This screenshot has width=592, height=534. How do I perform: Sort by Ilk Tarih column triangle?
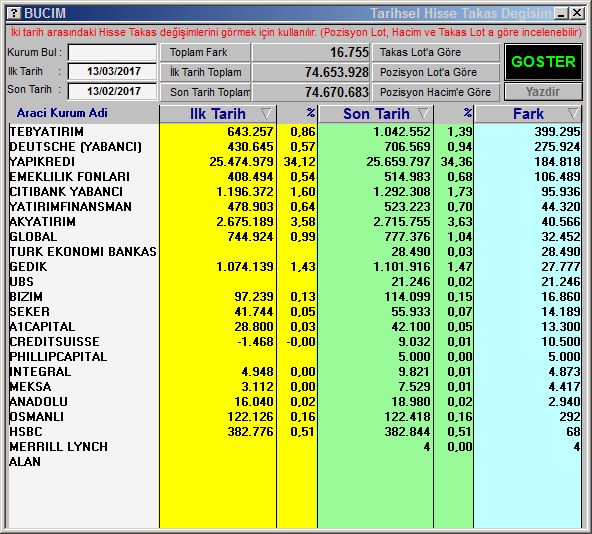266,113
